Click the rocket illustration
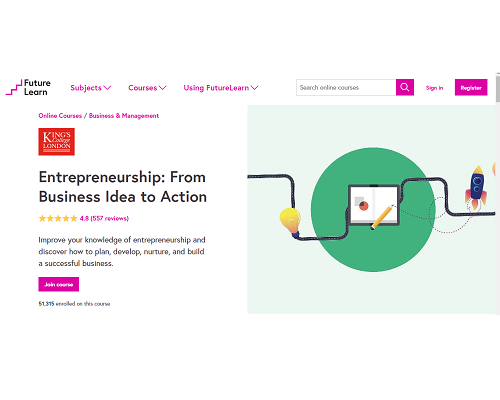The height and width of the screenshot is (400, 500). point(476,187)
